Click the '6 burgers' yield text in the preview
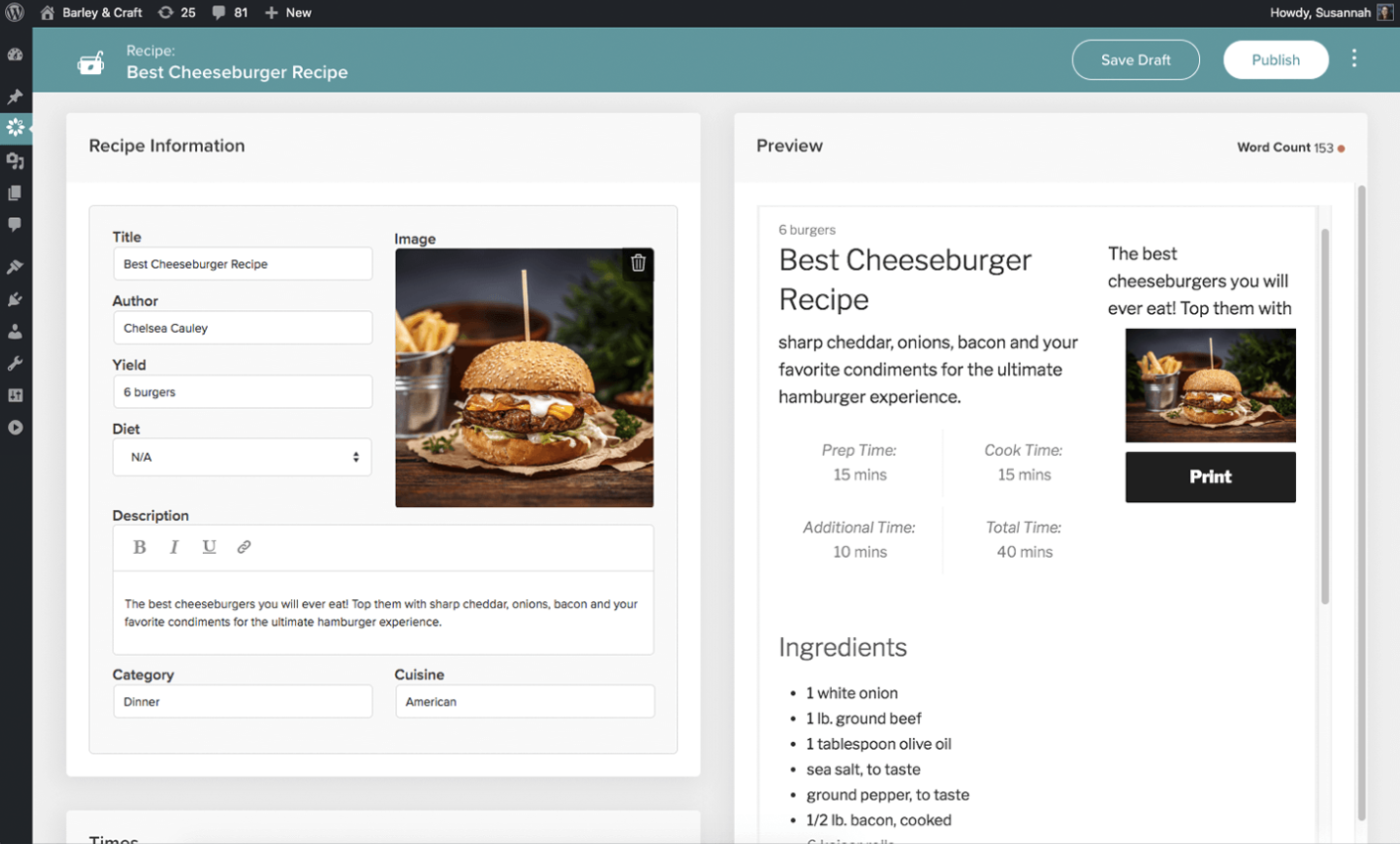The width and height of the screenshot is (1400, 844). pyautogui.click(x=807, y=230)
